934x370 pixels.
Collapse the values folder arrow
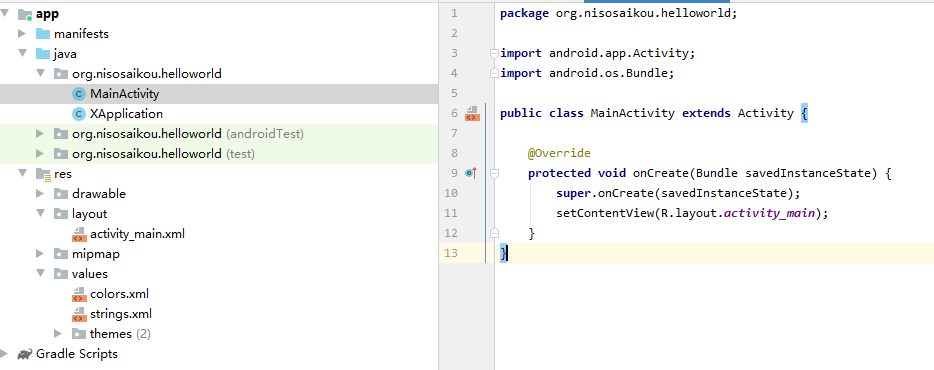pos(41,273)
